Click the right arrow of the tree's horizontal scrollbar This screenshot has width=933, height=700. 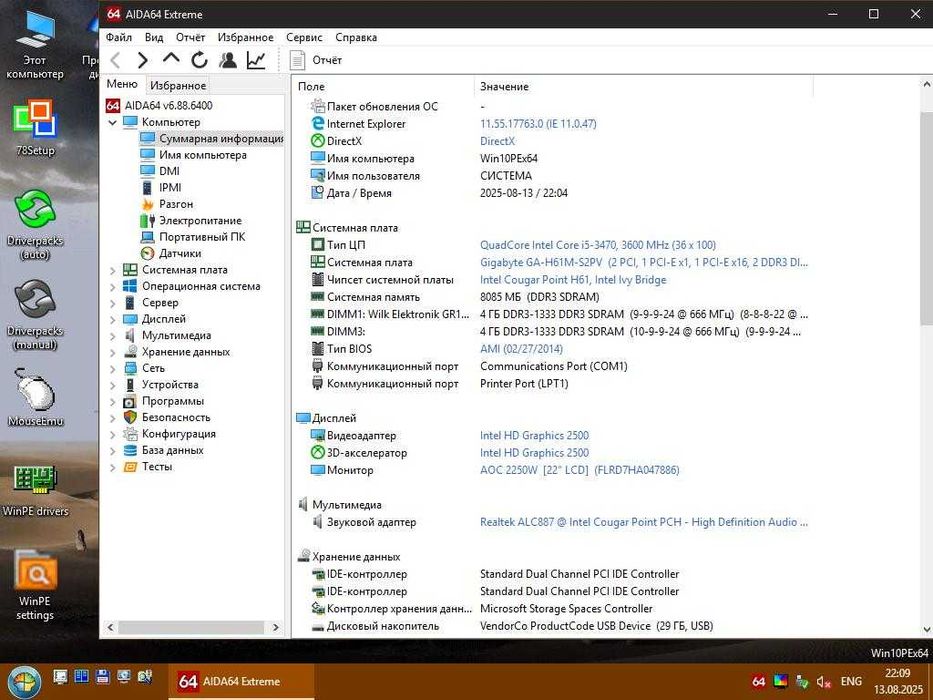coord(275,627)
